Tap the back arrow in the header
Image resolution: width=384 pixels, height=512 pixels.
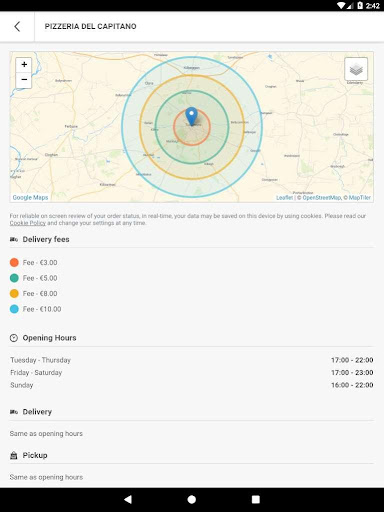(17, 27)
